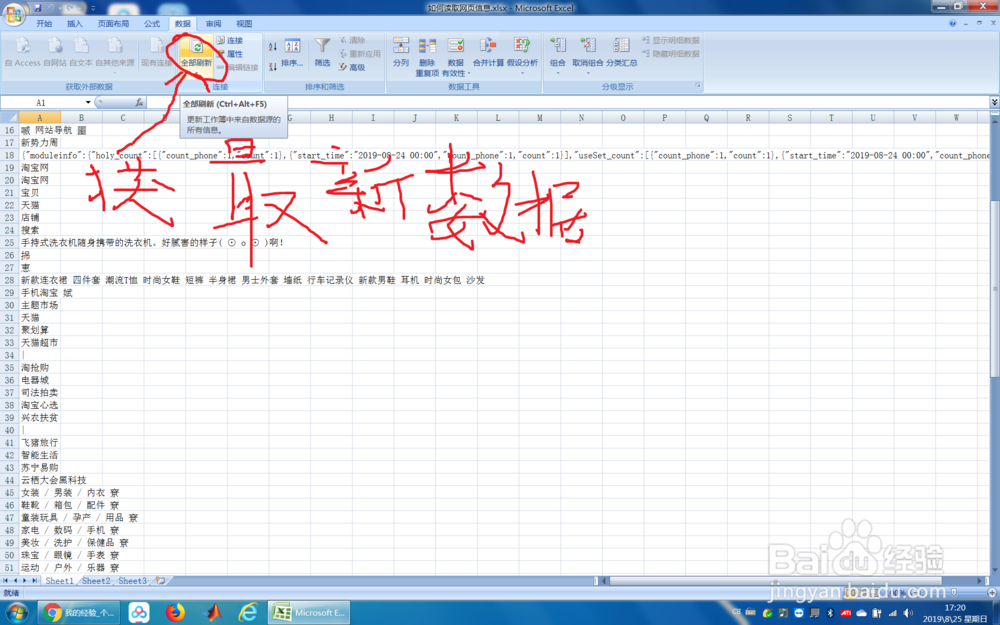Image resolution: width=1000 pixels, height=625 pixels.
Task: Show detail data (显示明细数据)
Action: (671, 40)
